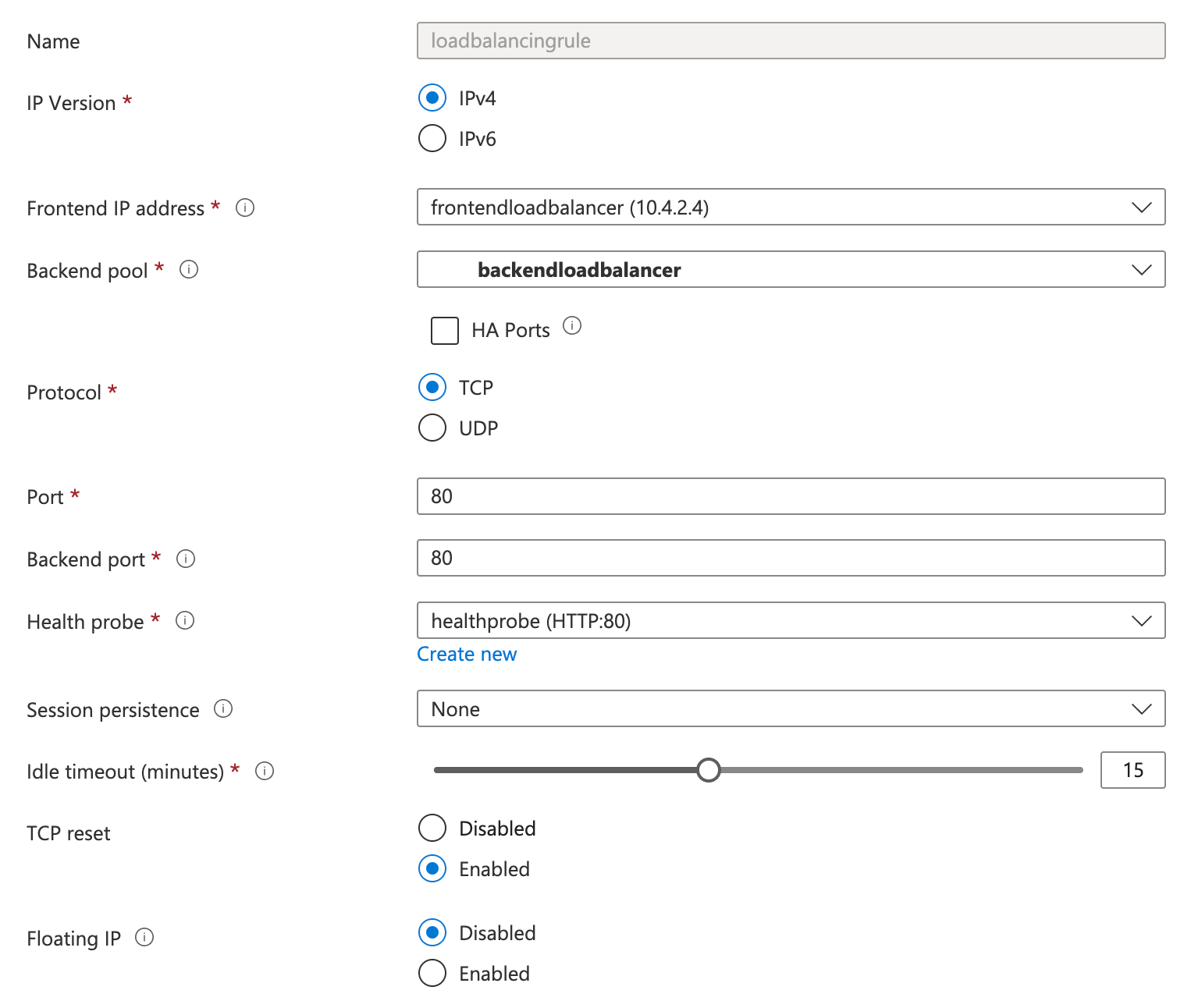The height and width of the screenshot is (1008, 1191).
Task: Open the Session persistence dropdown
Action: 1141,708
